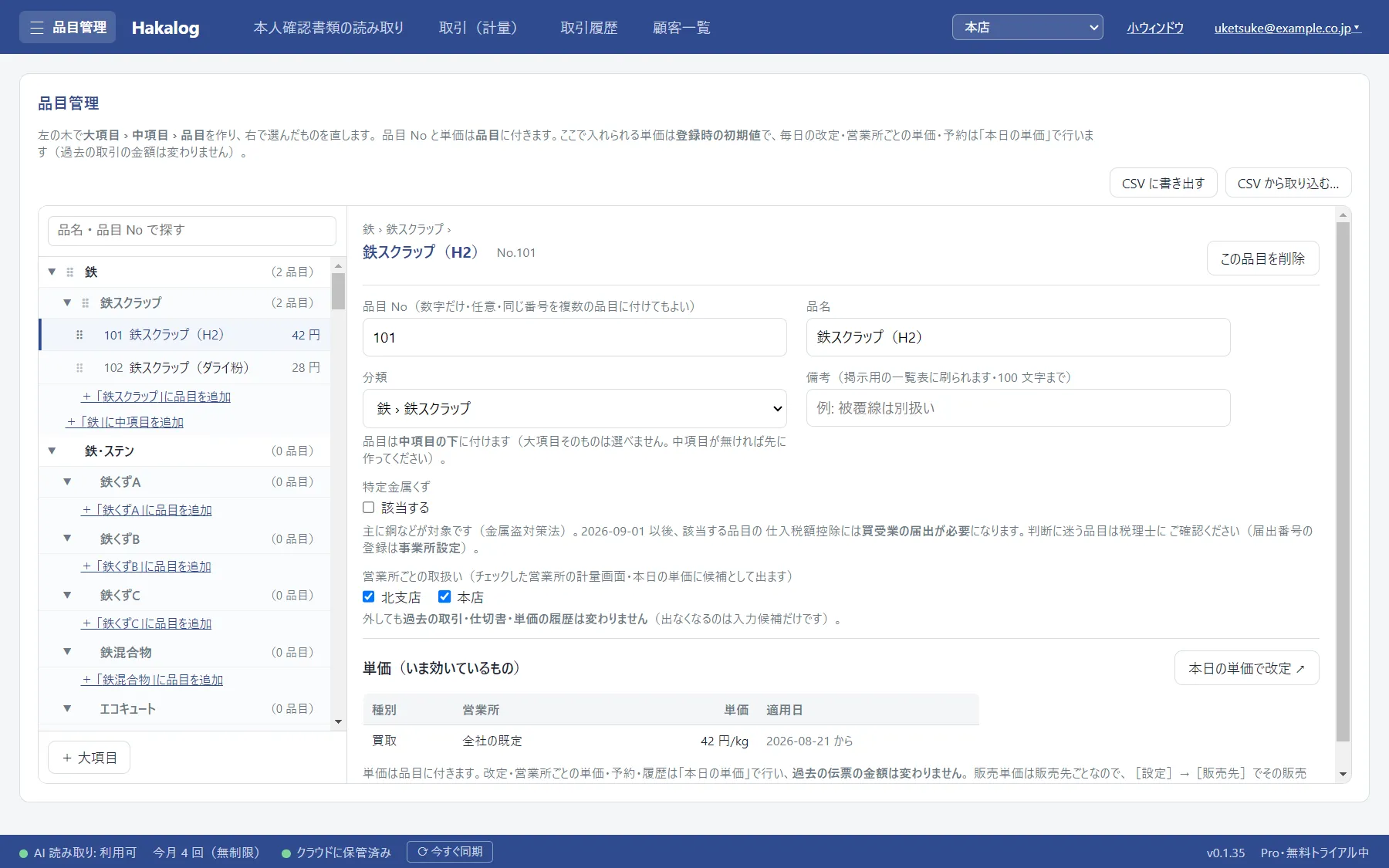Add a new 大項目 category
The height and width of the screenshot is (868, 1389).
click(x=89, y=758)
